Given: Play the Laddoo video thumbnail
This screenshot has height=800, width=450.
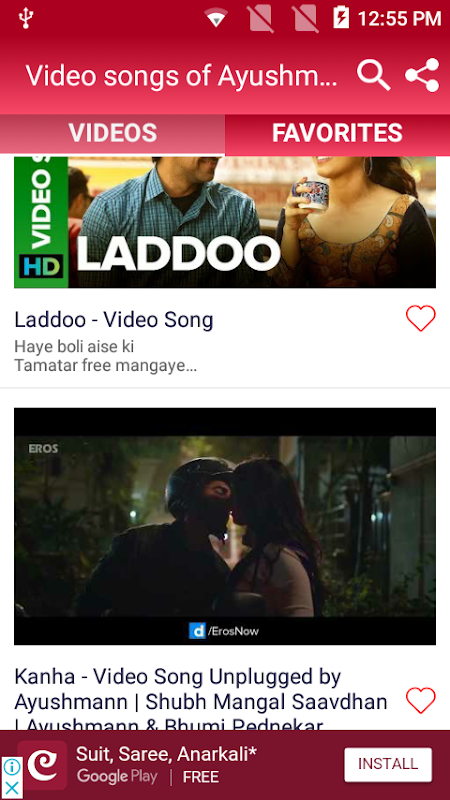Looking at the screenshot, I should tap(225, 222).
